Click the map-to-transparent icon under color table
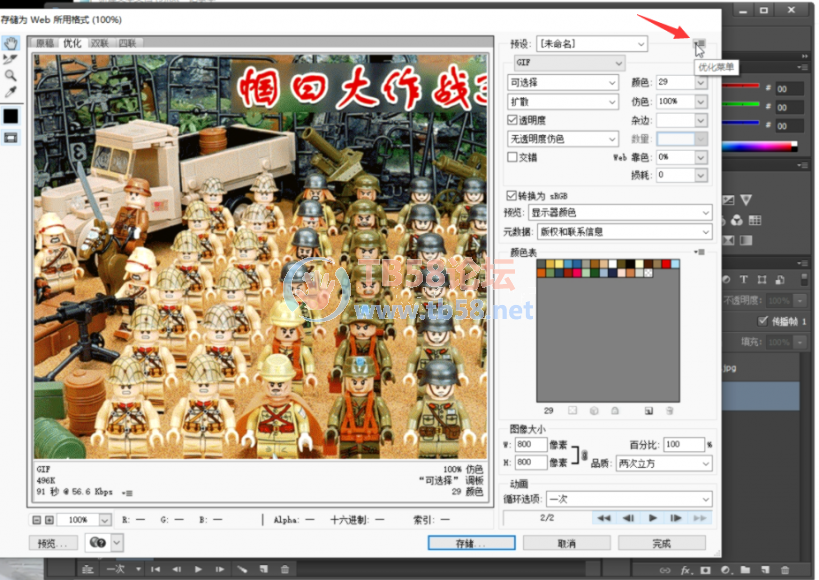 coord(572,411)
